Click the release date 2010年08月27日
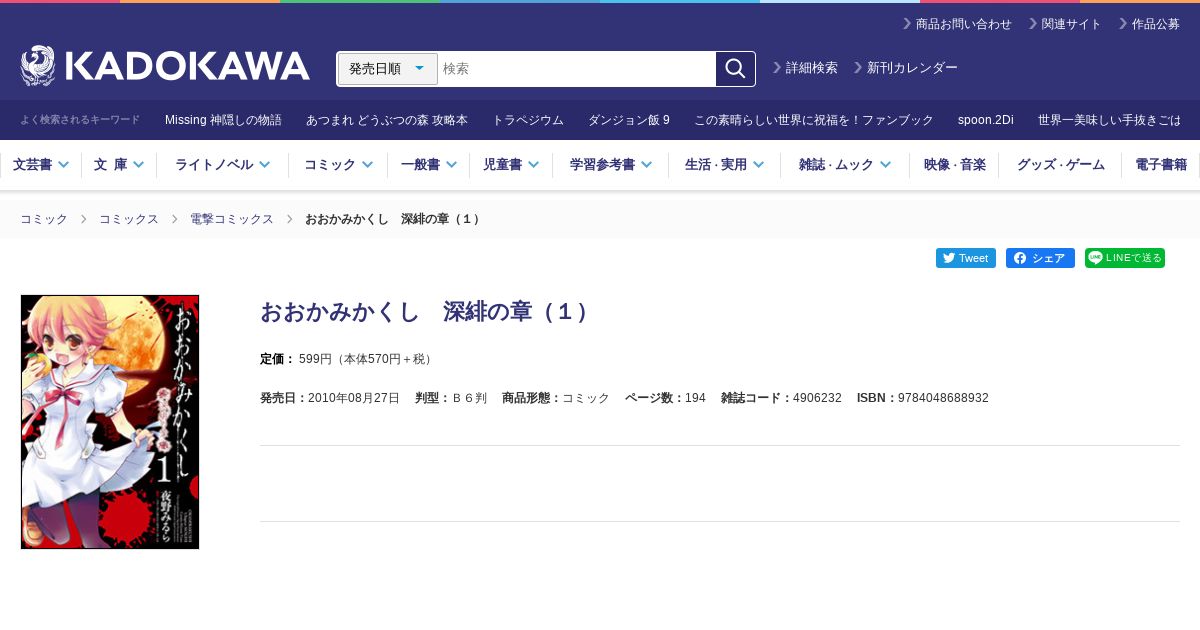1200x630 pixels. tap(354, 398)
